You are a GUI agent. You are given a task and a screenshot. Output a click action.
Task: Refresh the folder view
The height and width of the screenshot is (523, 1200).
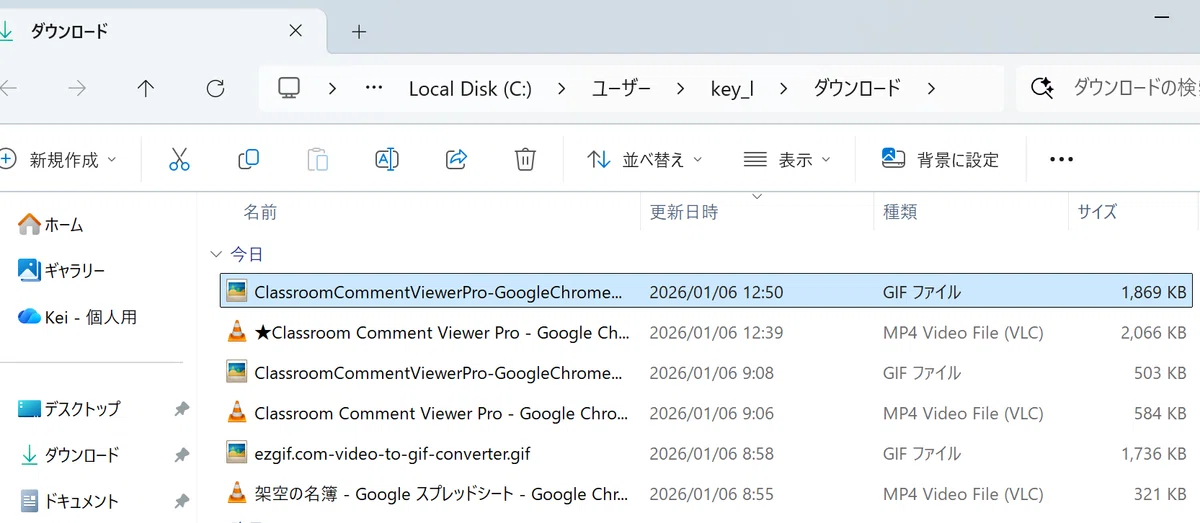(x=215, y=88)
